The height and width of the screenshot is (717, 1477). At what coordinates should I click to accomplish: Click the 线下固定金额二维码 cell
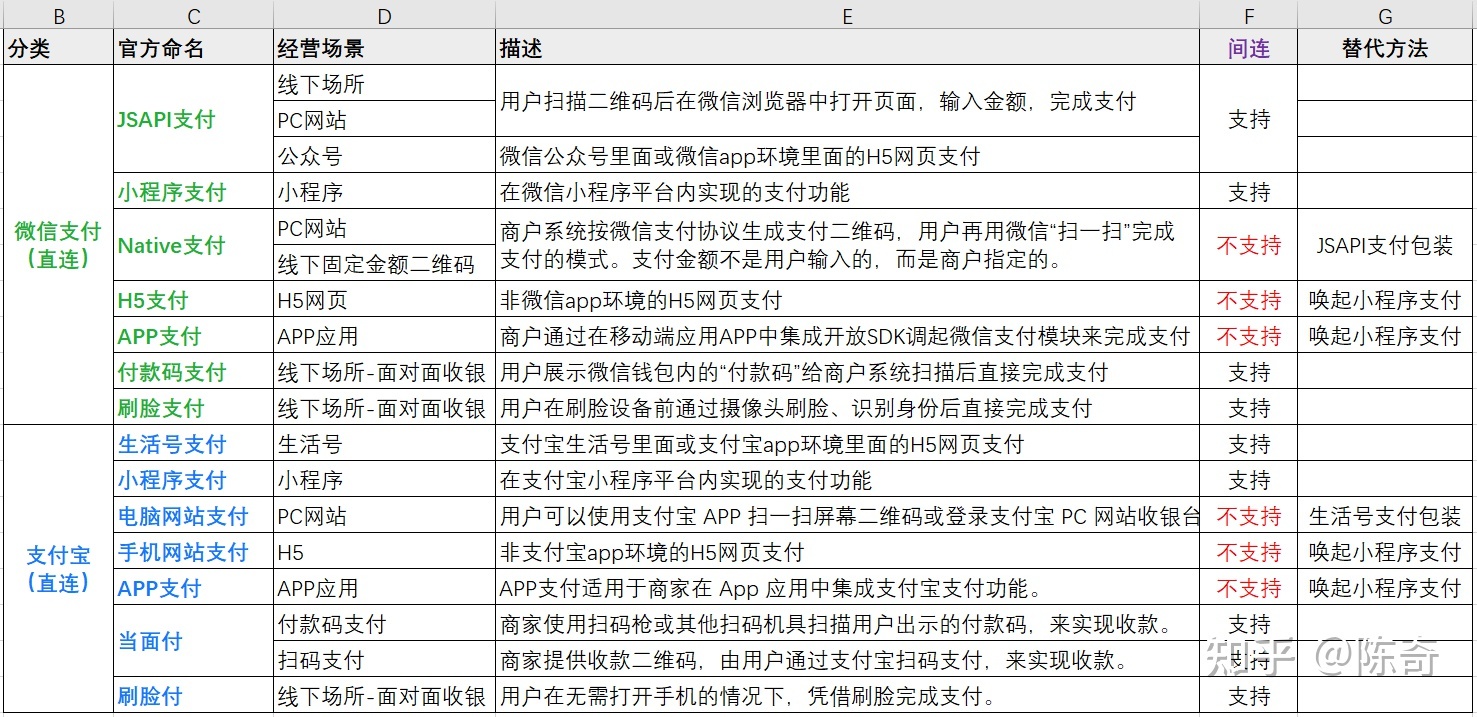(x=384, y=264)
